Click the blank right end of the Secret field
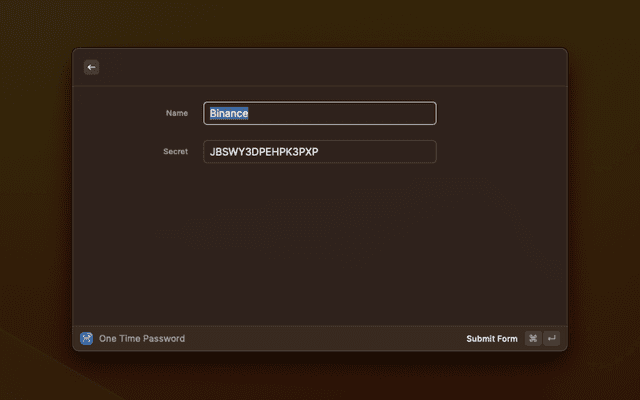 coord(400,151)
